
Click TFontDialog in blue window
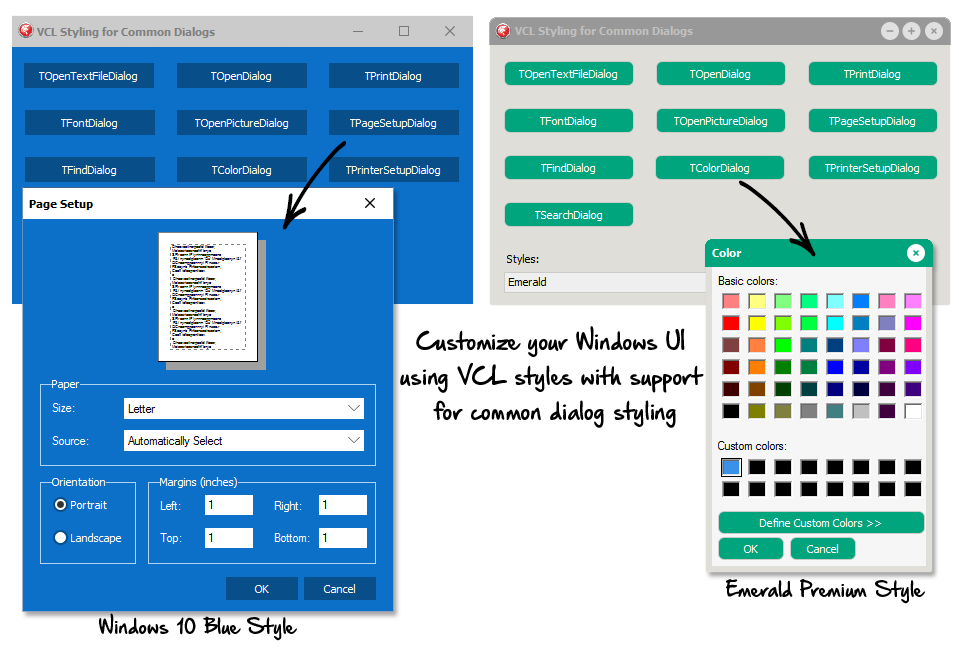[x=89, y=123]
